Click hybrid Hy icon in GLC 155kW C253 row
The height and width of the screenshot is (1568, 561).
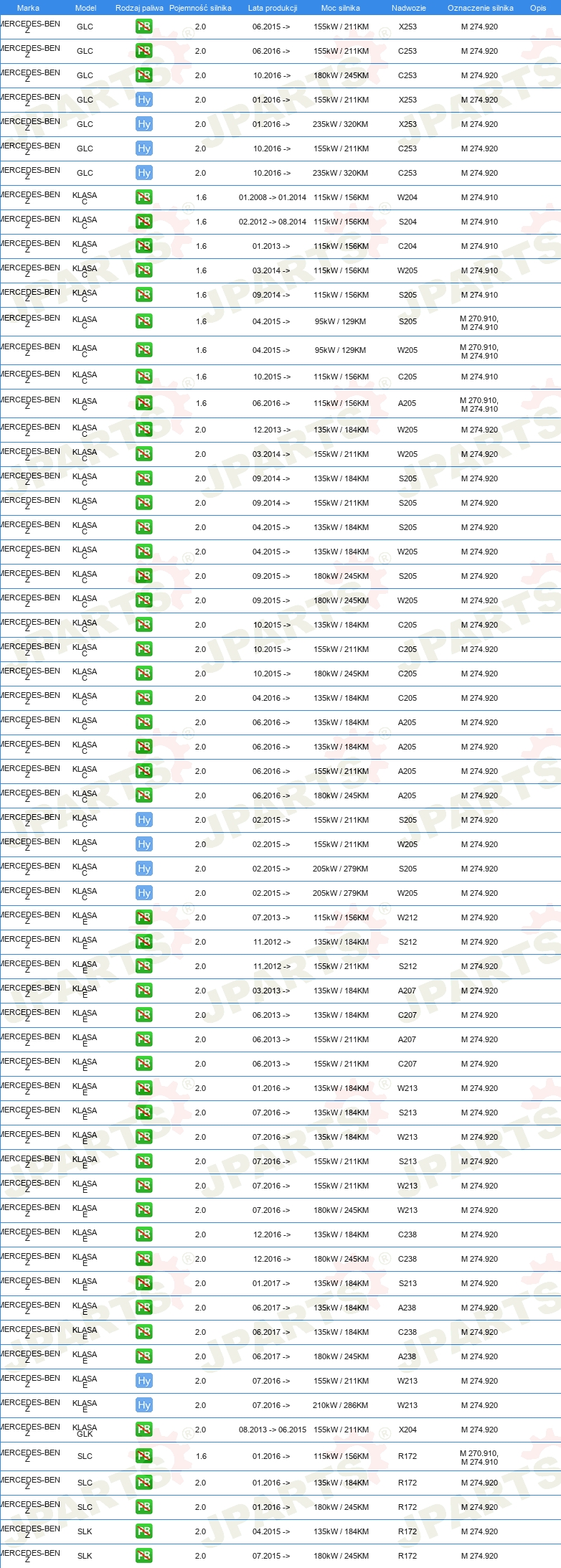[x=143, y=149]
